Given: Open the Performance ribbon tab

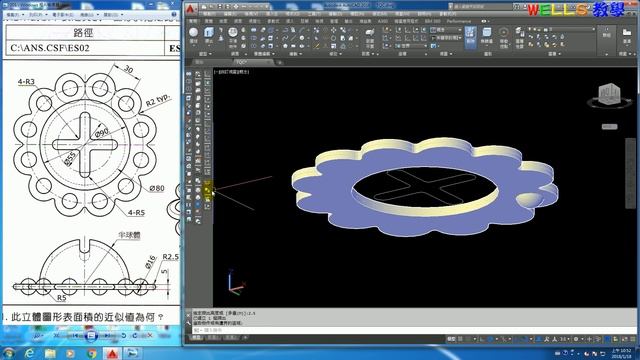Looking at the screenshot, I should coord(459,21).
